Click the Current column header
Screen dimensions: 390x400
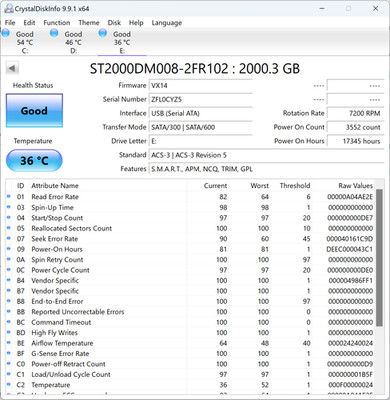[215, 186]
